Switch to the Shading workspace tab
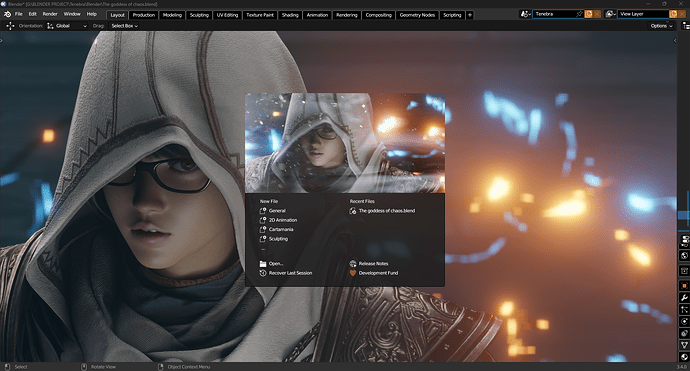Image resolution: width=690 pixels, height=371 pixels. tap(290, 15)
